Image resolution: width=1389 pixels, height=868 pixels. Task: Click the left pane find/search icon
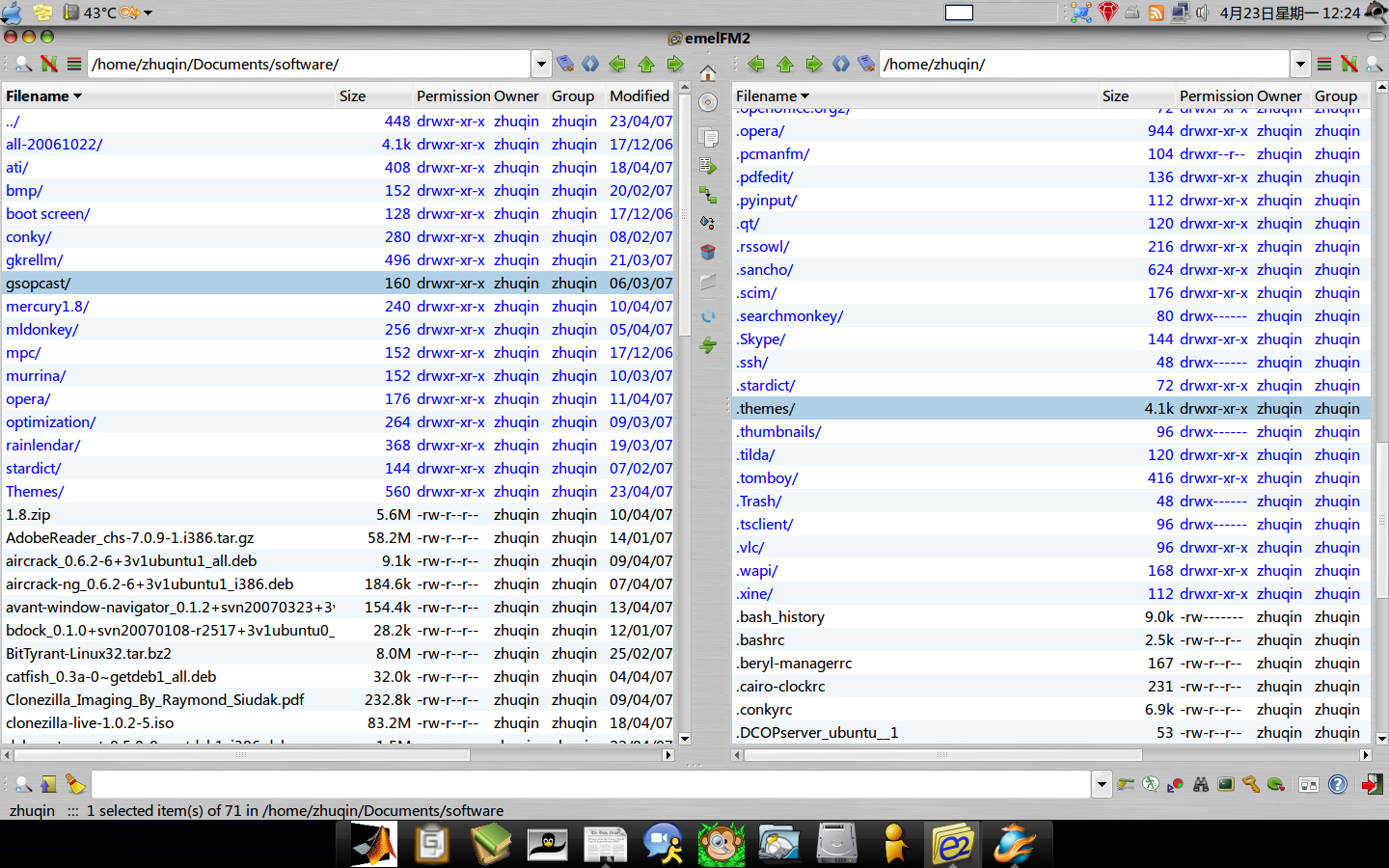(23, 64)
